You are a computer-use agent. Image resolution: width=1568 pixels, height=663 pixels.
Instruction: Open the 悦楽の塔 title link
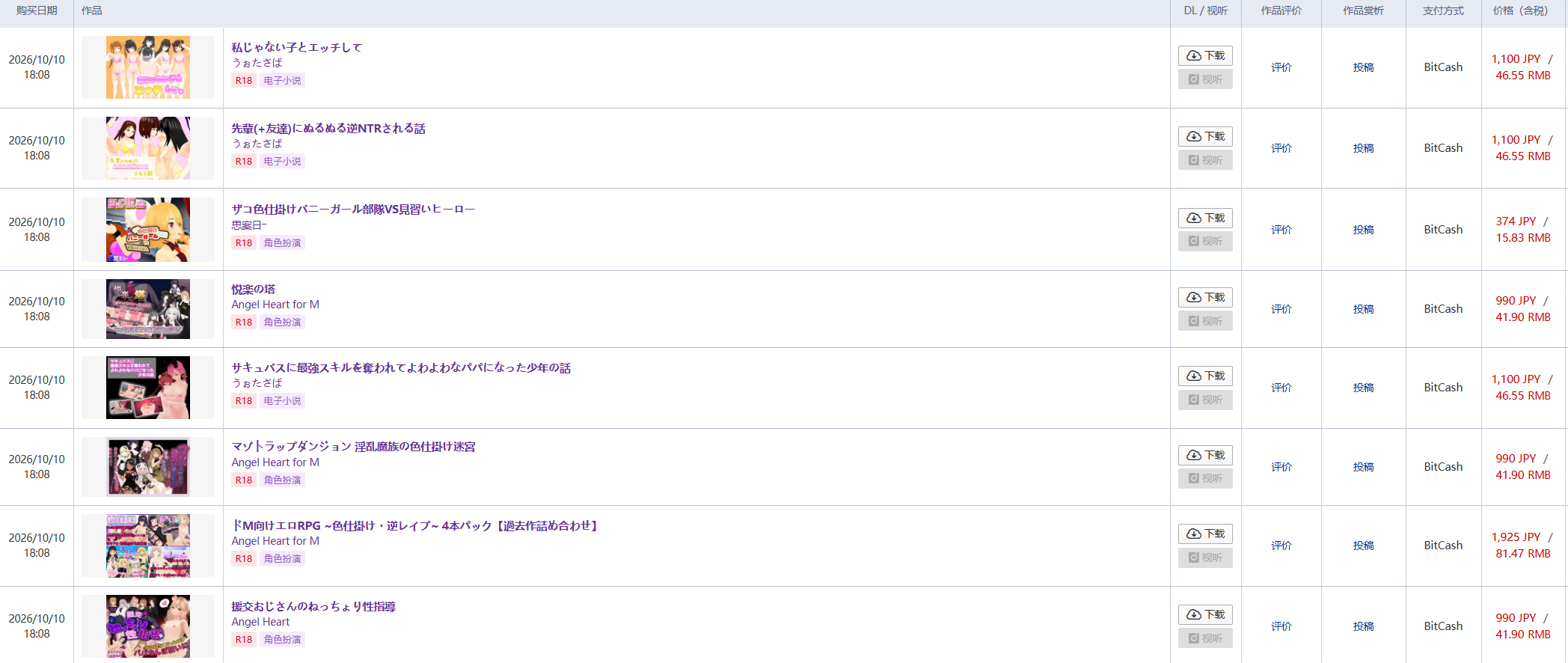(253, 289)
